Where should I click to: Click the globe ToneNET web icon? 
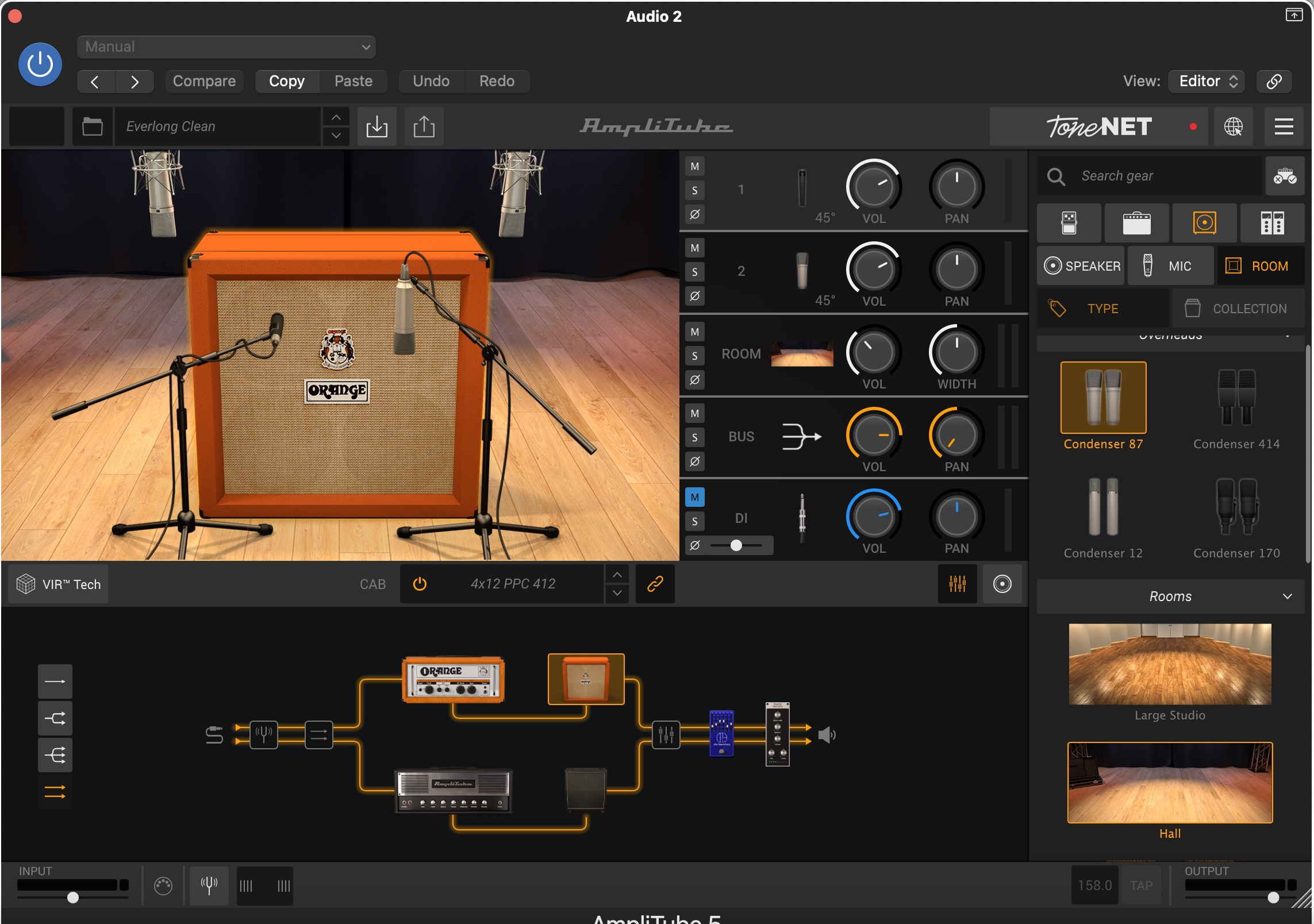coord(1234,126)
